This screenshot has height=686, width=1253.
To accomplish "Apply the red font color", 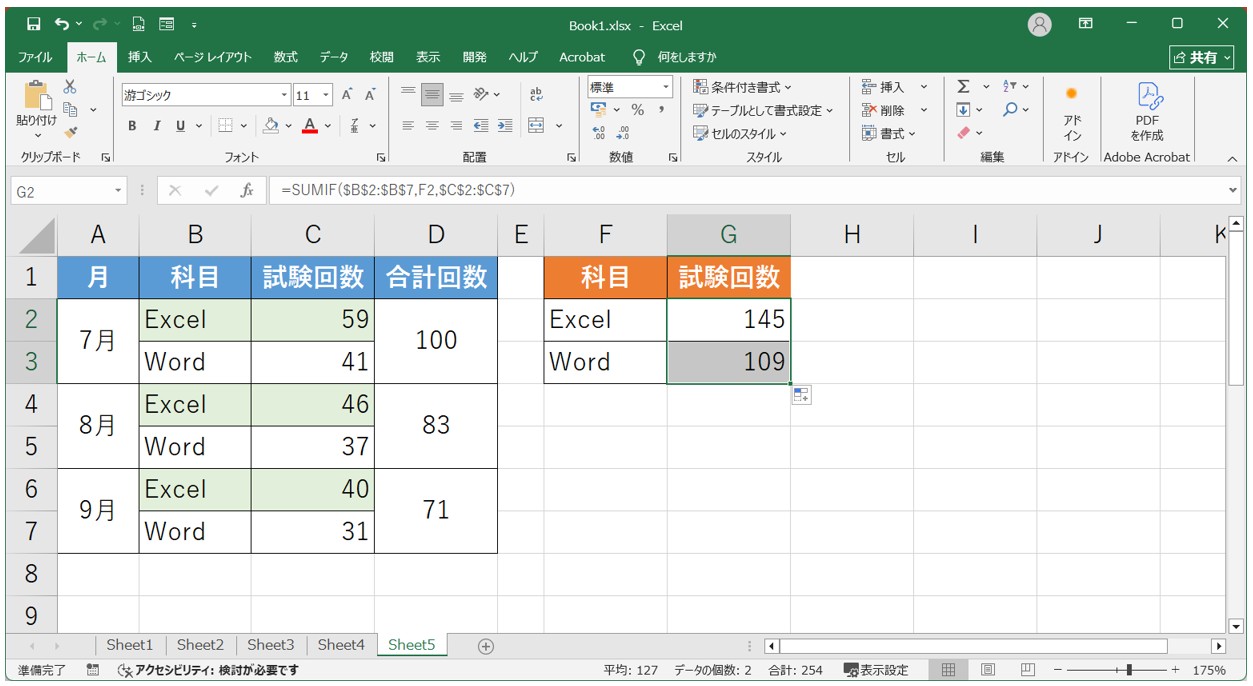I will coord(309,126).
